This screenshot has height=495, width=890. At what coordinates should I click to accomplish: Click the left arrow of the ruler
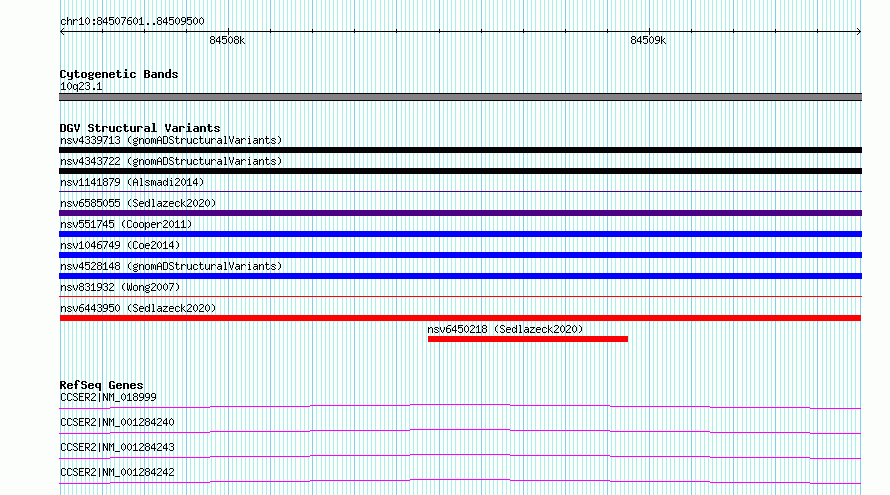pyautogui.click(x=62, y=32)
